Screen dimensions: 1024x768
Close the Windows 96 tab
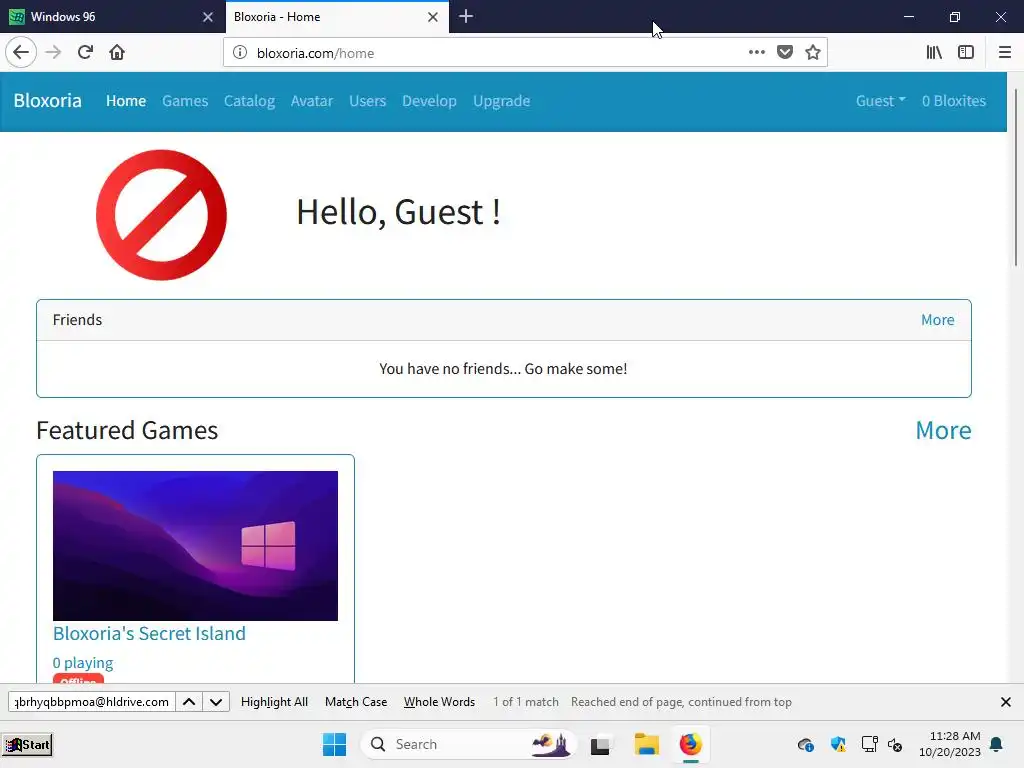208,17
